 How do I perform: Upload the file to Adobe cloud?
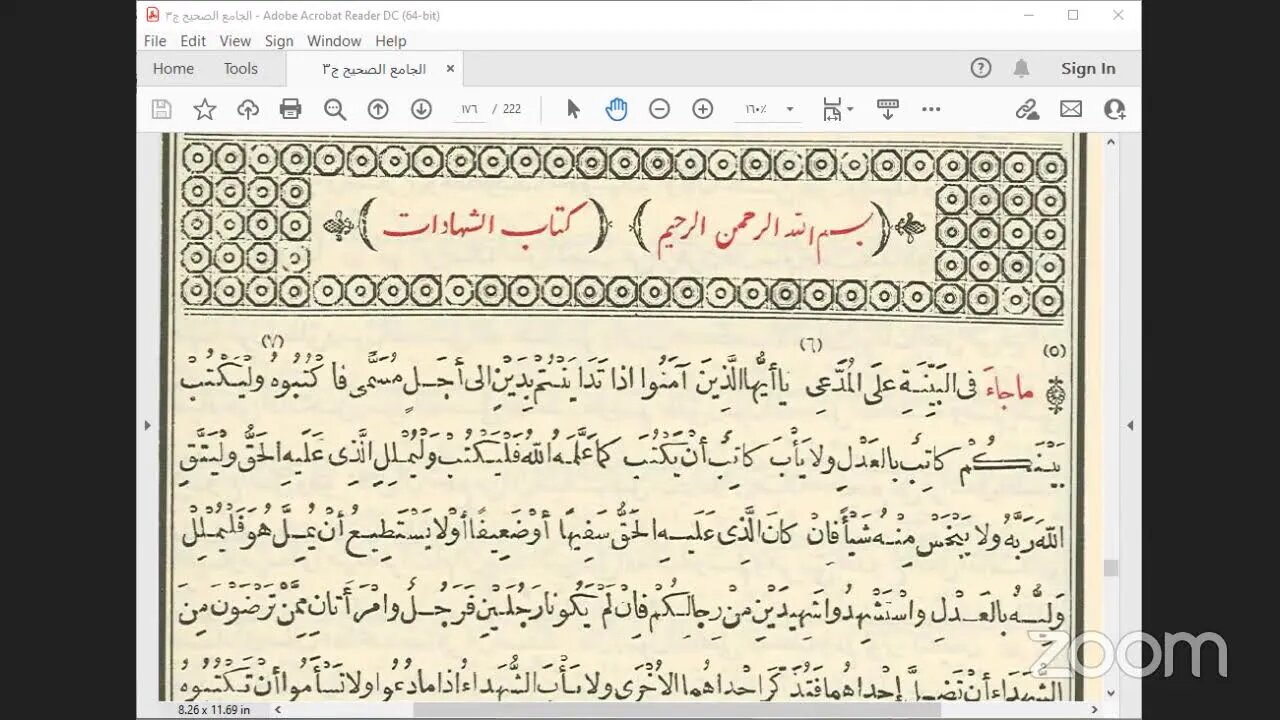pos(248,109)
